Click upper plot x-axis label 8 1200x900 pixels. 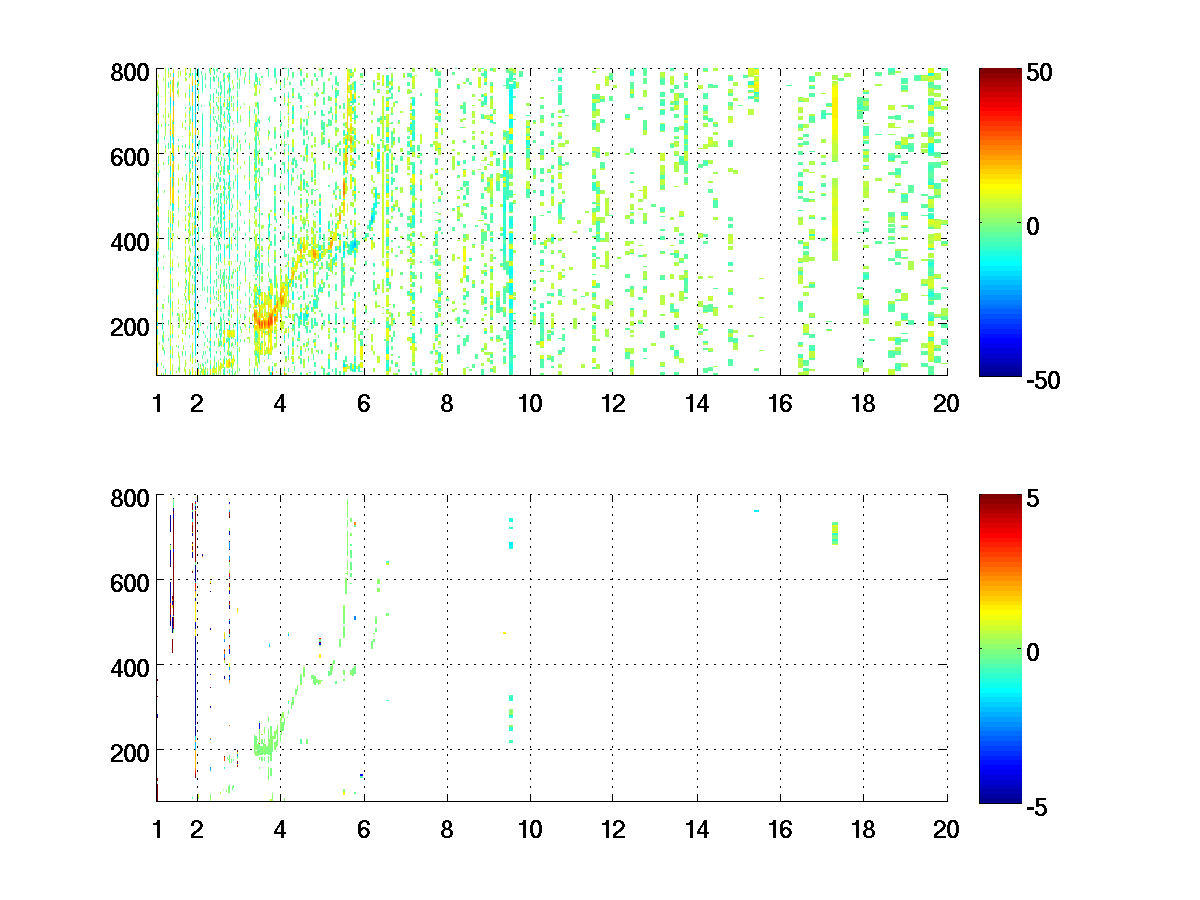click(447, 404)
